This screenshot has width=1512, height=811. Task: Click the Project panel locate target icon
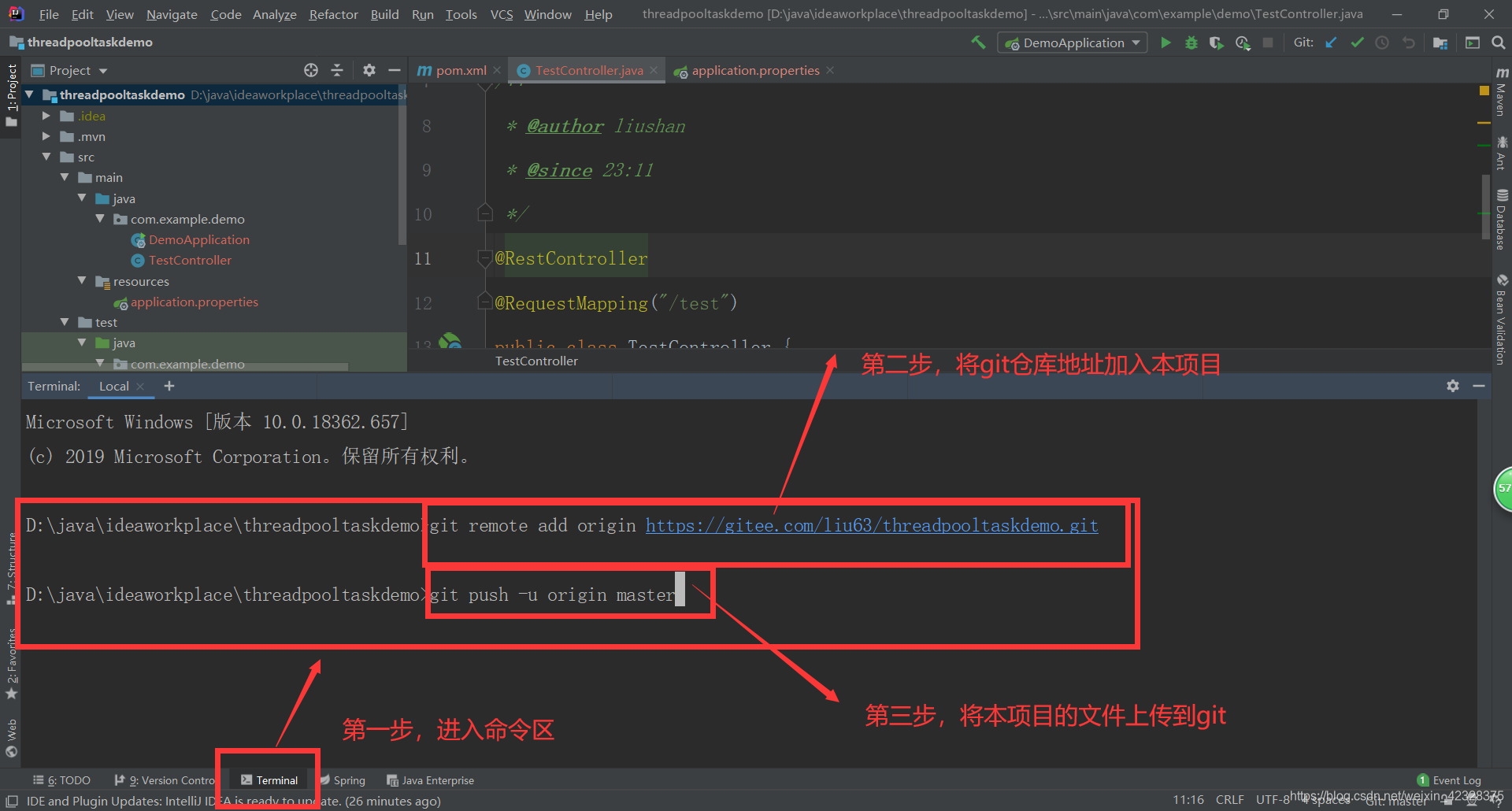coord(311,70)
